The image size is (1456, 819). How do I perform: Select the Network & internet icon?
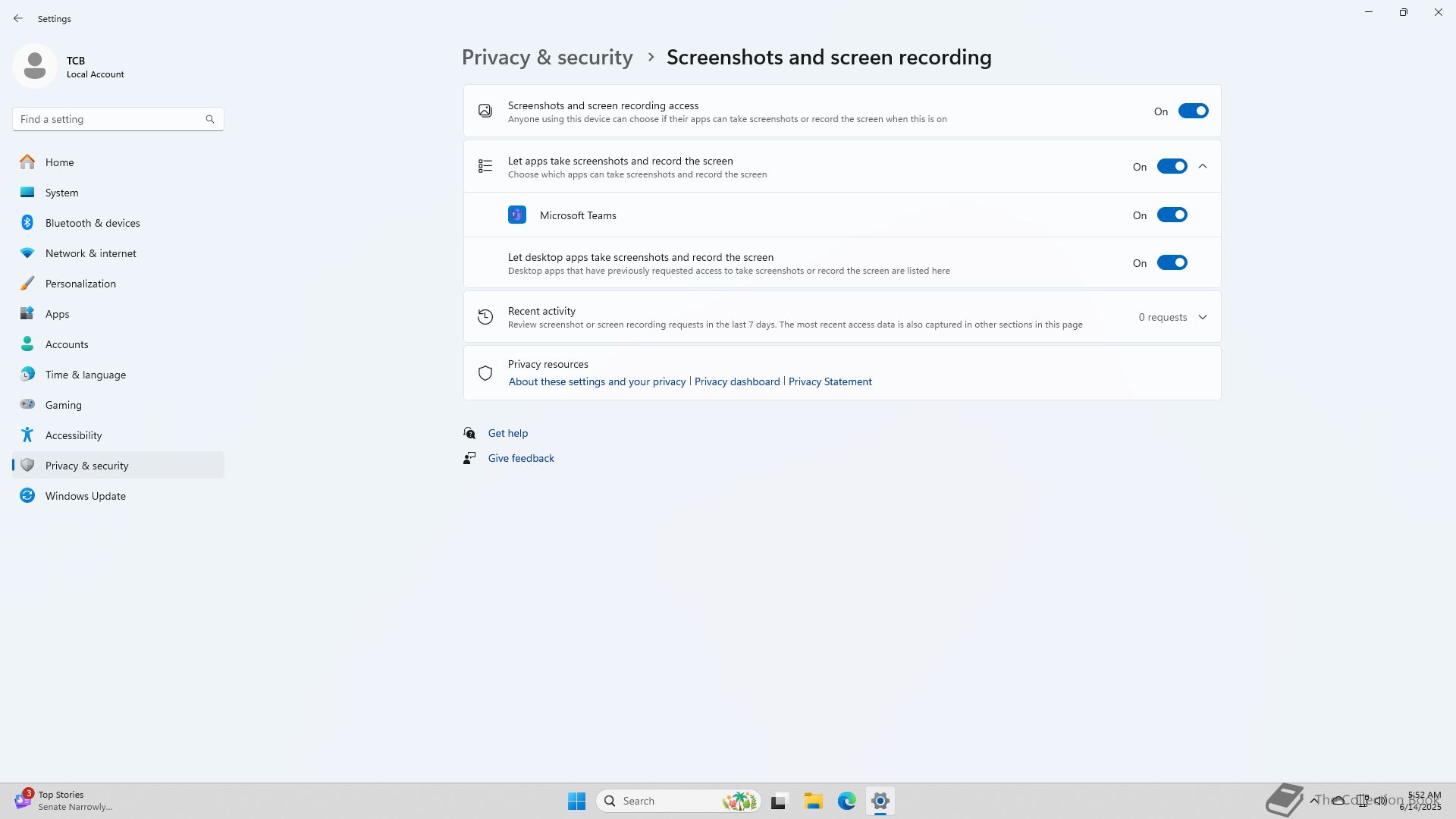pos(27,253)
